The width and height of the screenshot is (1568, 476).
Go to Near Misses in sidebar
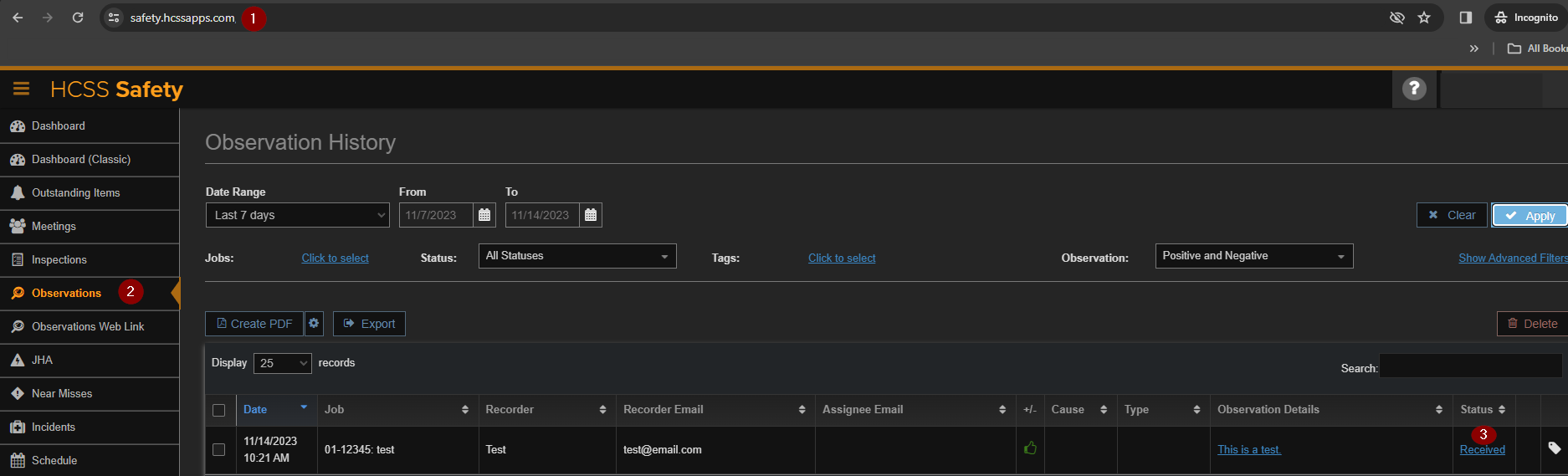62,393
